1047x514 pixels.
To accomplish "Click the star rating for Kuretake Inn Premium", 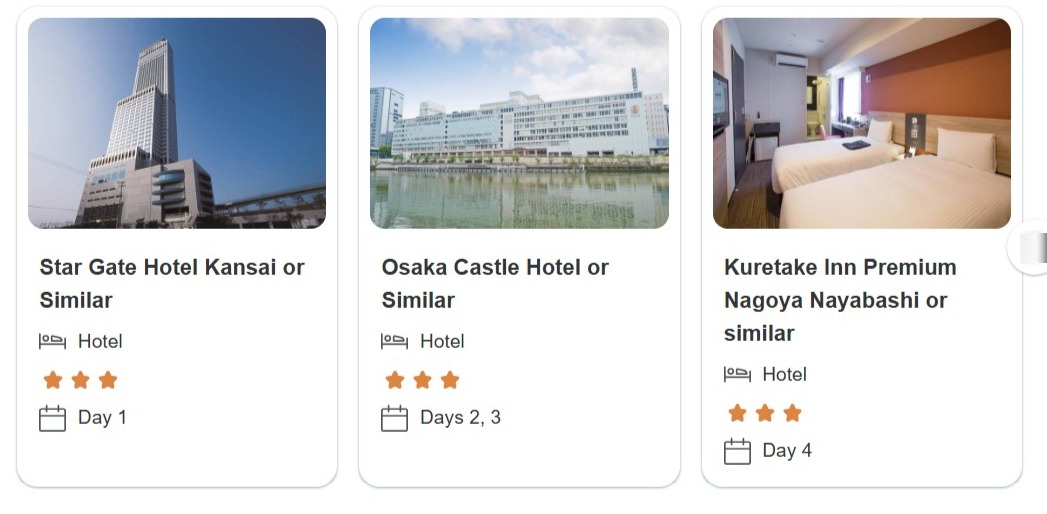I will coord(765,413).
